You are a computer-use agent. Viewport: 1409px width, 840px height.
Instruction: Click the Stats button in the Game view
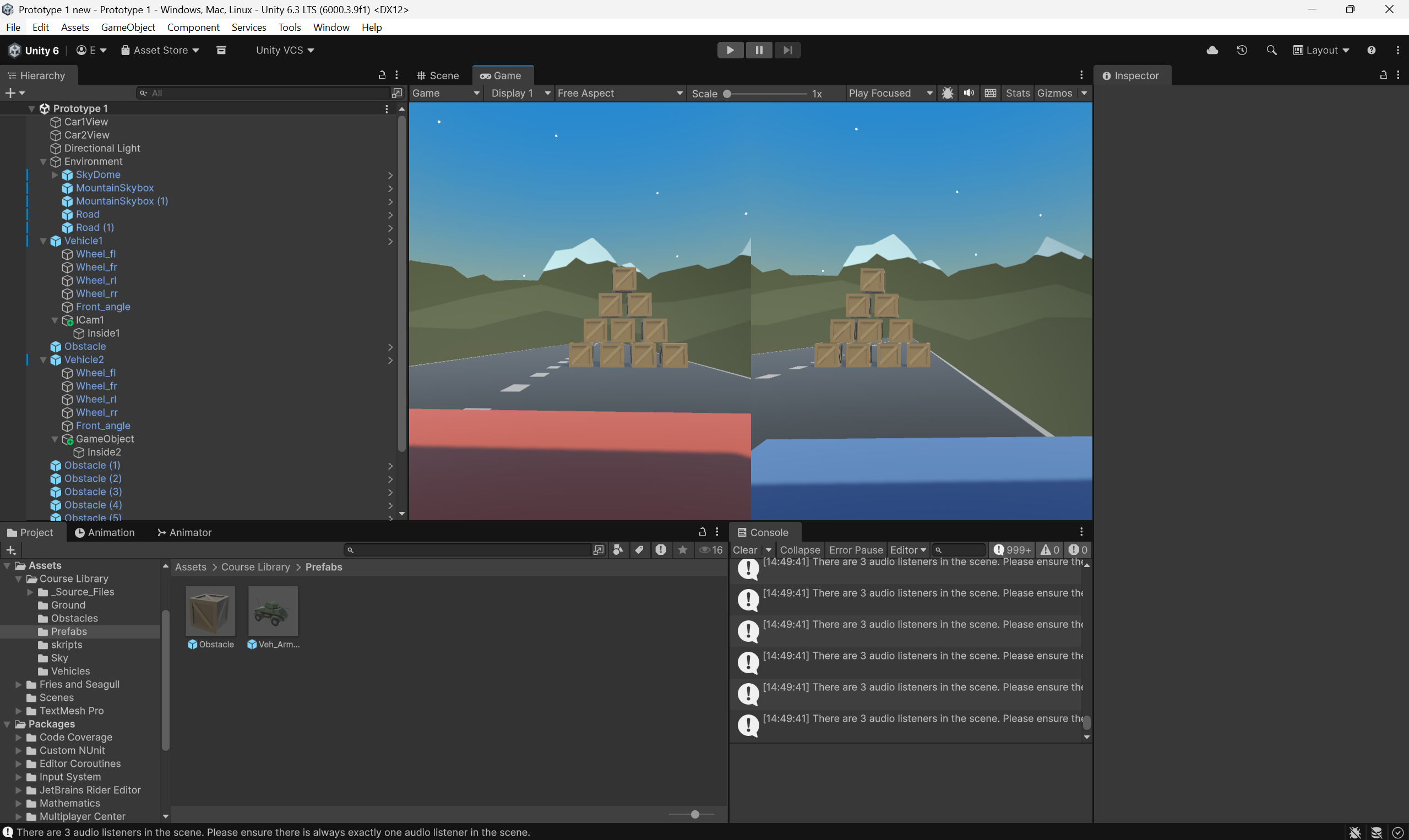pos(1018,94)
